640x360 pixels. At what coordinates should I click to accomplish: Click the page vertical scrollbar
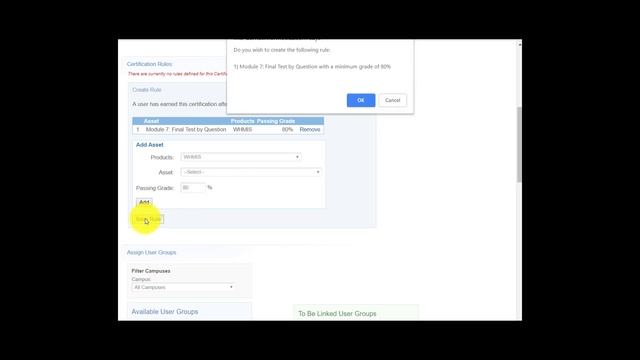(519, 144)
